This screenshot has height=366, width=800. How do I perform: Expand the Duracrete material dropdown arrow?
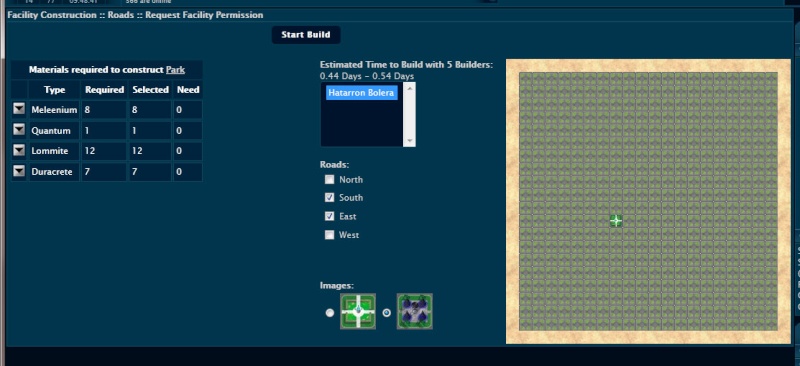[19, 171]
